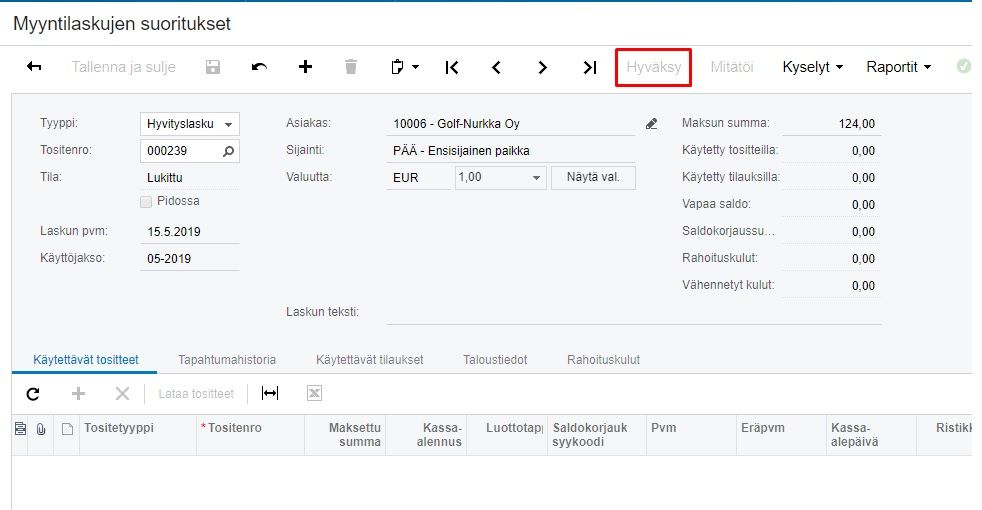
Task: Add a new record with plus icon
Action: point(306,67)
